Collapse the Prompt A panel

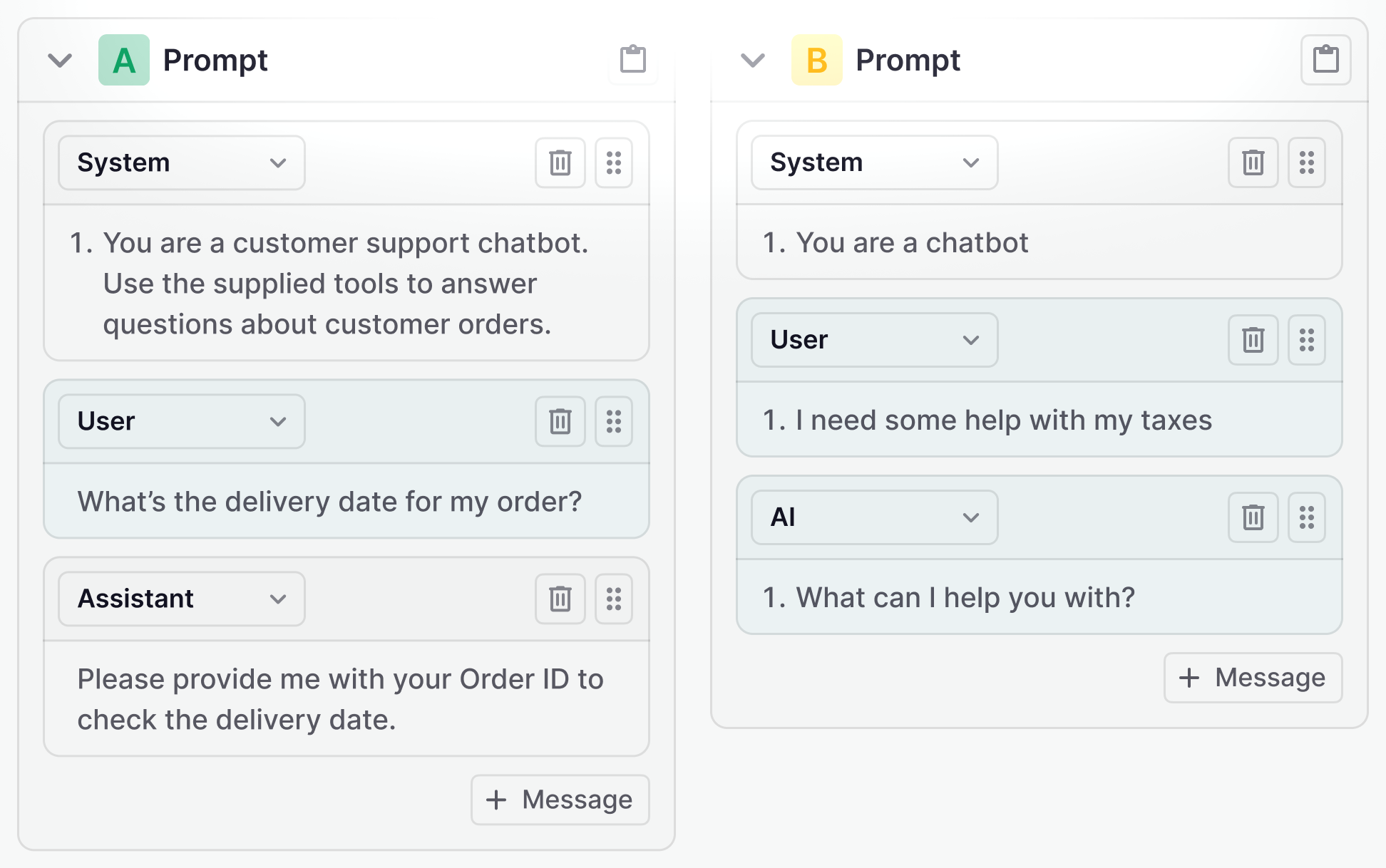tap(60, 61)
